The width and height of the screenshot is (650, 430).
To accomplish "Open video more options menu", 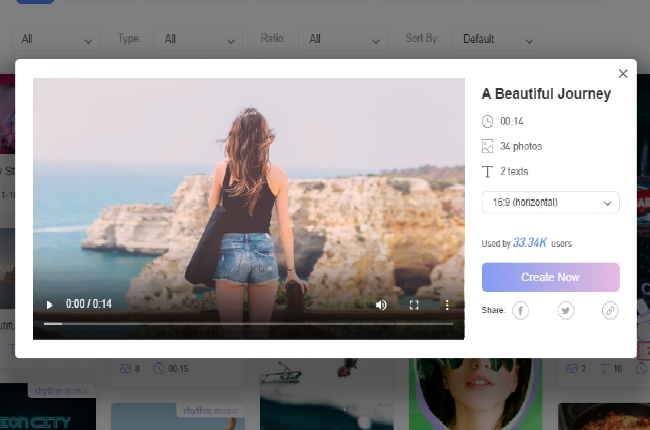I will (x=447, y=304).
